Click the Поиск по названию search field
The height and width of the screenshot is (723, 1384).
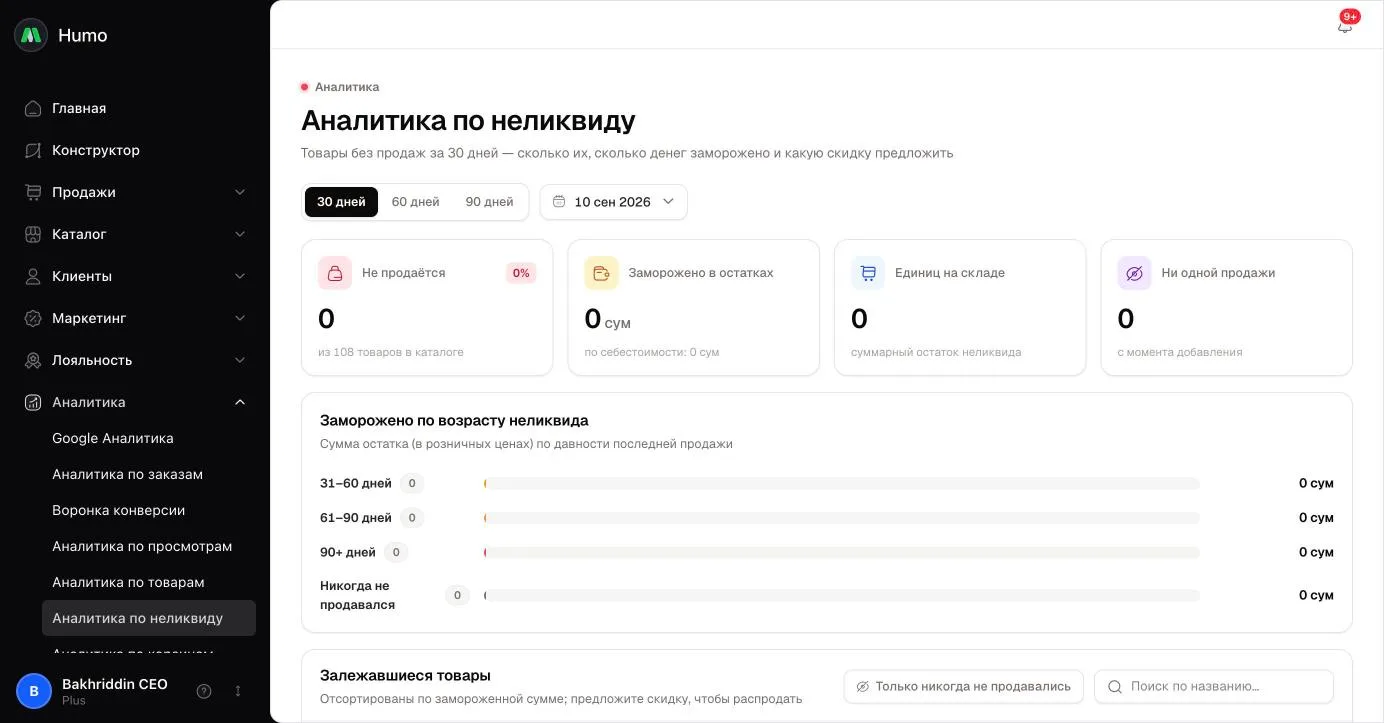coord(1214,686)
